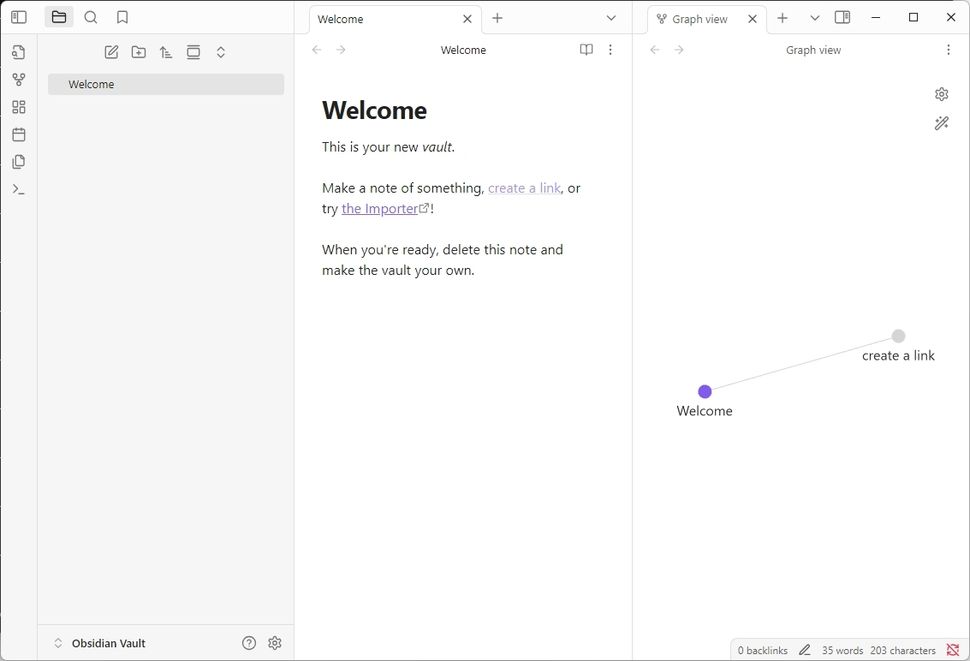This screenshot has width=970, height=661.
Task: Switch to the Welcome tab
Action: coord(340,19)
